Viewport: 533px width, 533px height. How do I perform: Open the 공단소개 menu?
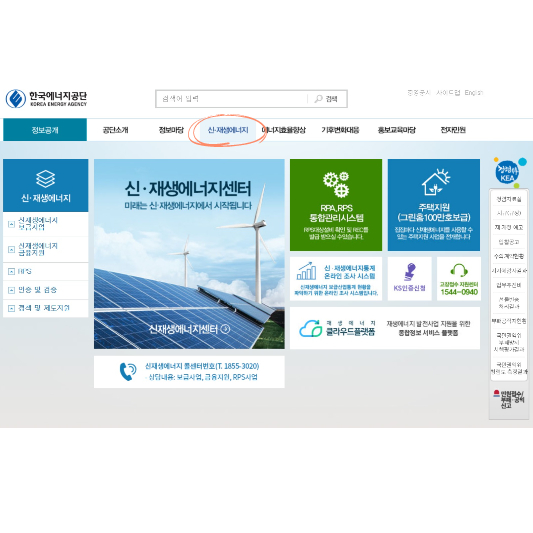point(116,130)
